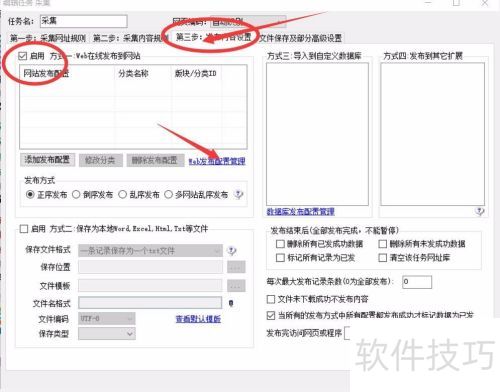Click help icon below 方式四 list
Viewport: 500px width, 392px height.
(479, 211)
